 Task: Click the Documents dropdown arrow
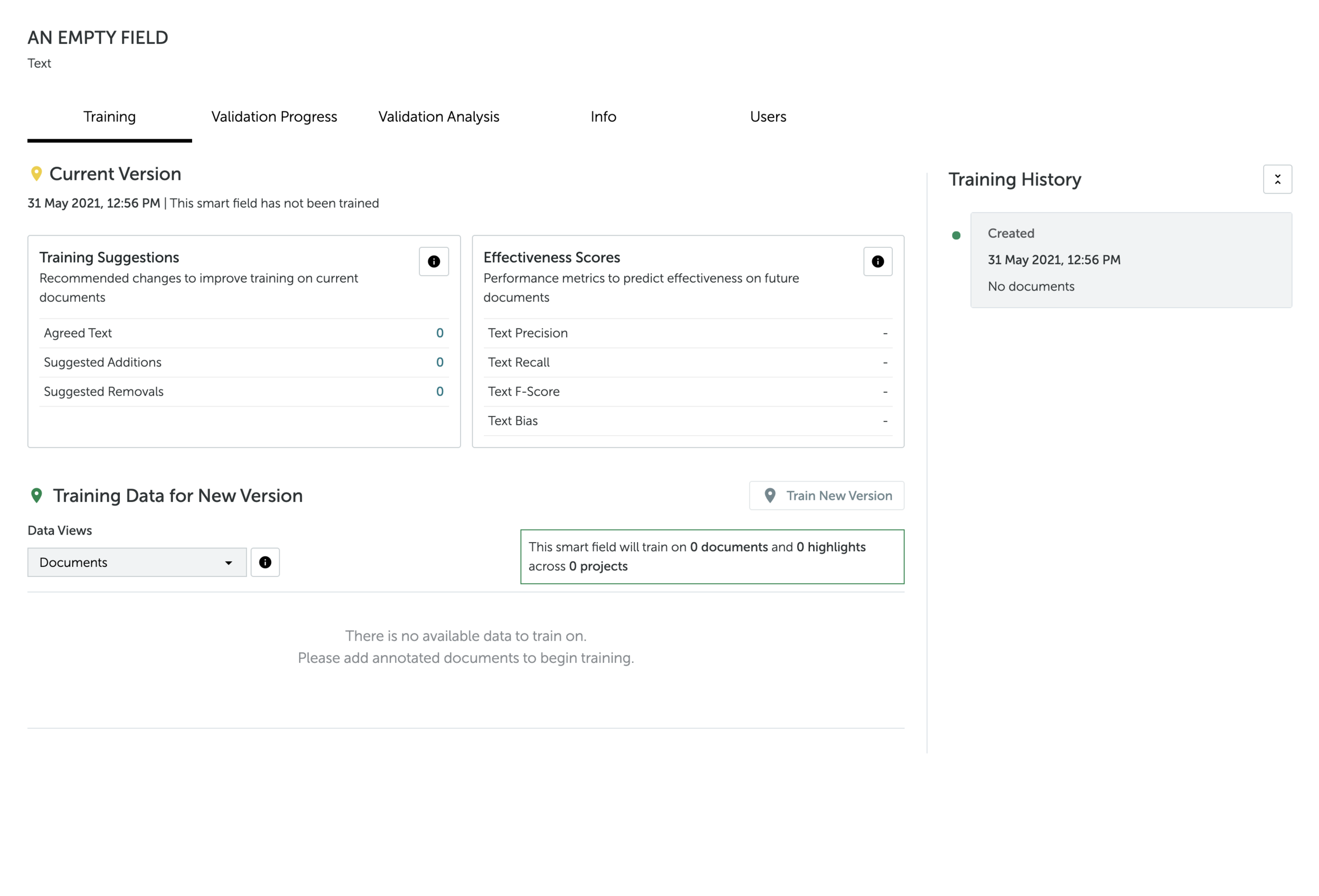tap(228, 563)
